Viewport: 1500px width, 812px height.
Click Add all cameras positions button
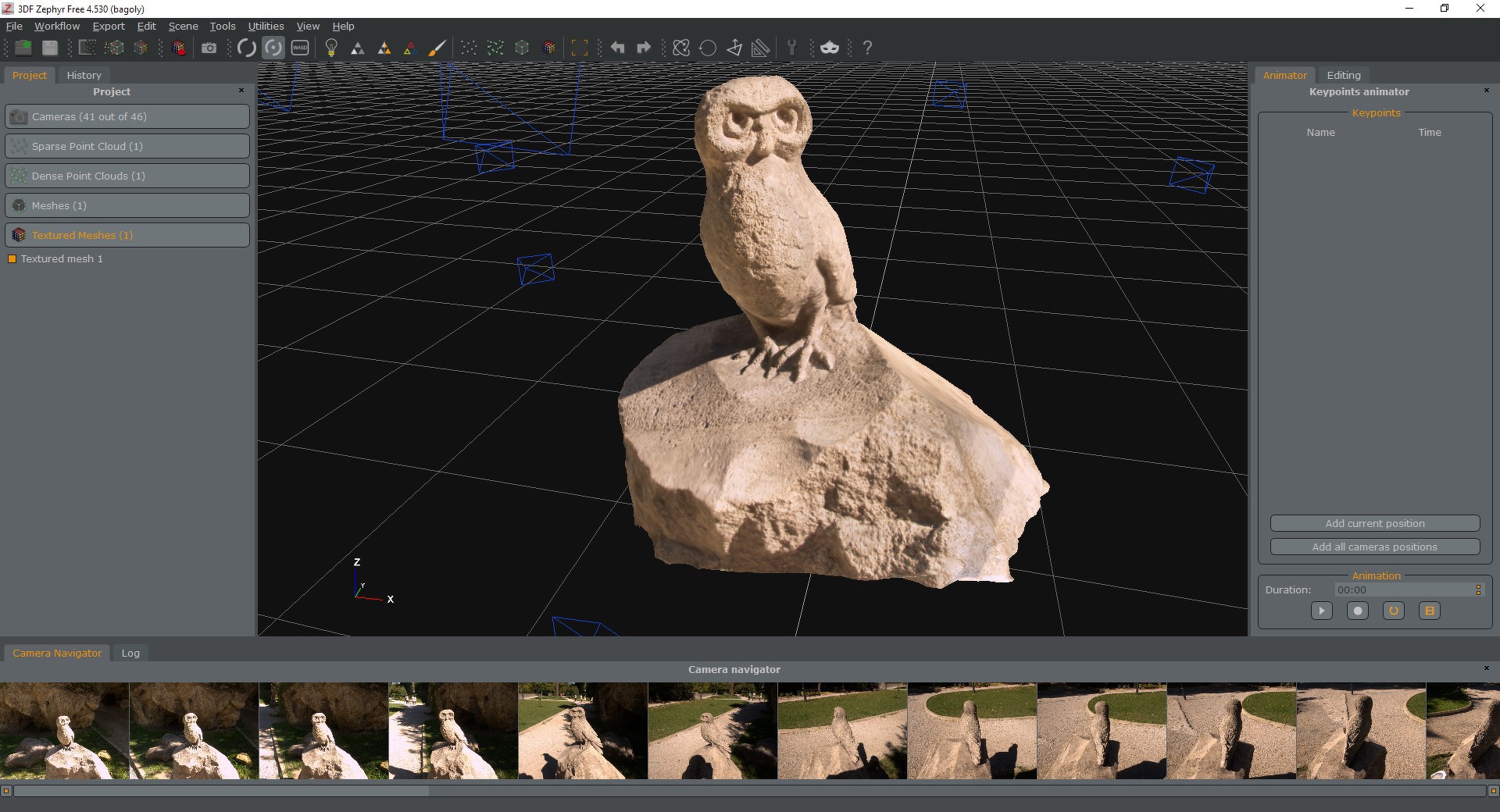pos(1374,547)
